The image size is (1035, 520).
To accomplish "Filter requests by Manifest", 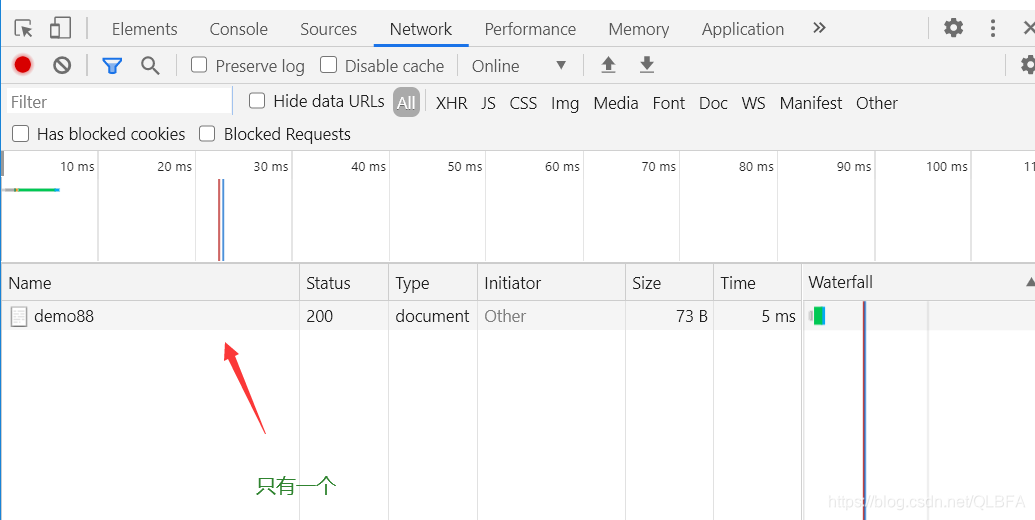I will pos(811,103).
